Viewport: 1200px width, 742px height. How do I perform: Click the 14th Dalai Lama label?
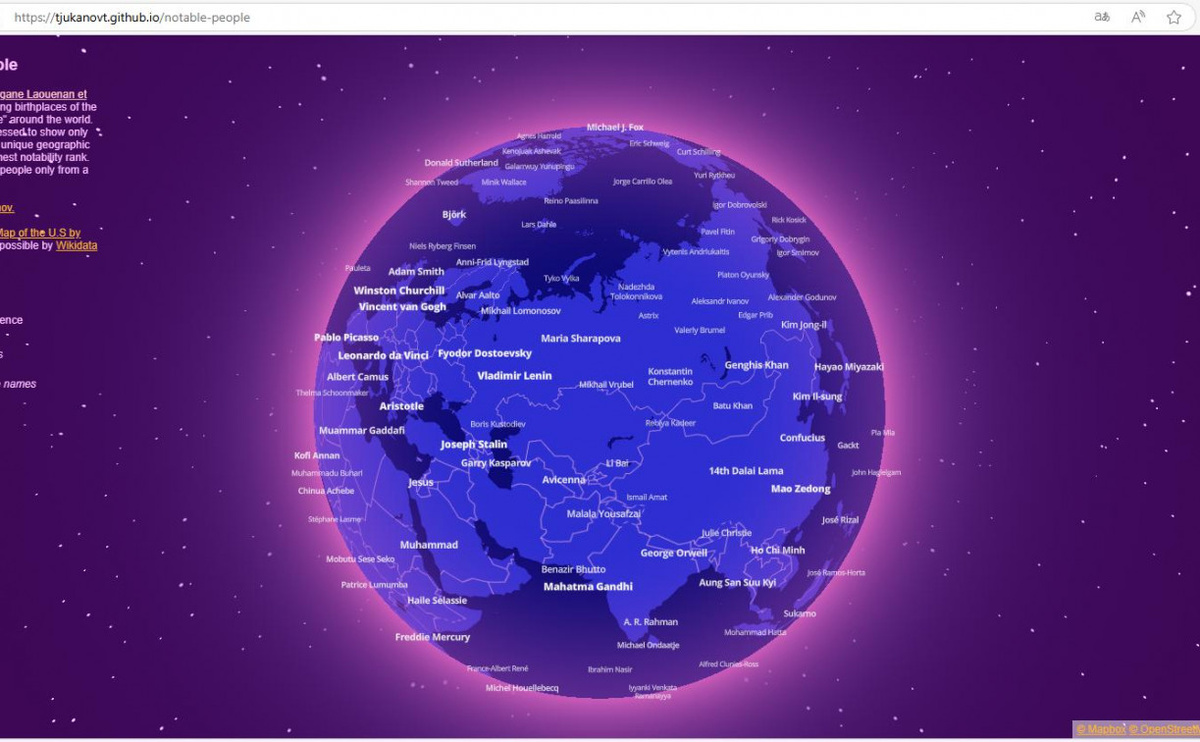click(746, 470)
